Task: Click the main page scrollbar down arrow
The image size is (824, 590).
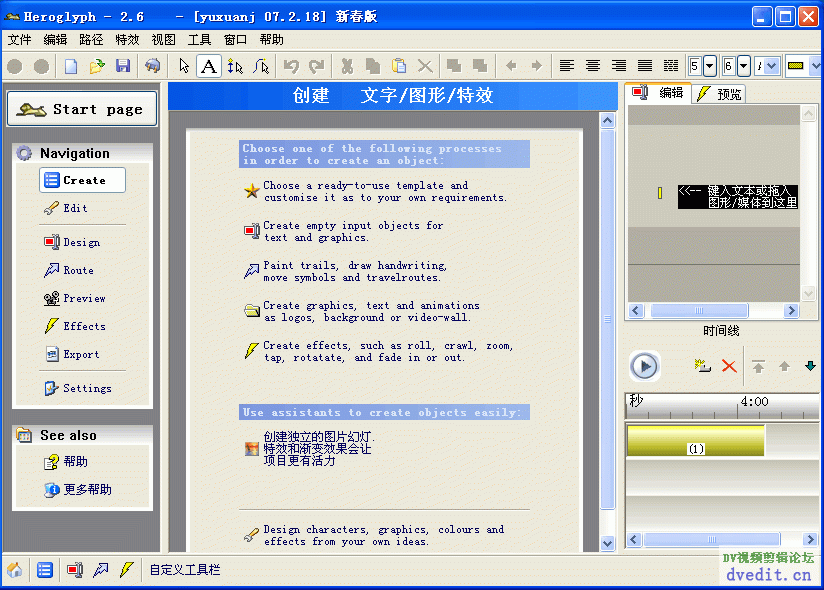Action: 607,543
